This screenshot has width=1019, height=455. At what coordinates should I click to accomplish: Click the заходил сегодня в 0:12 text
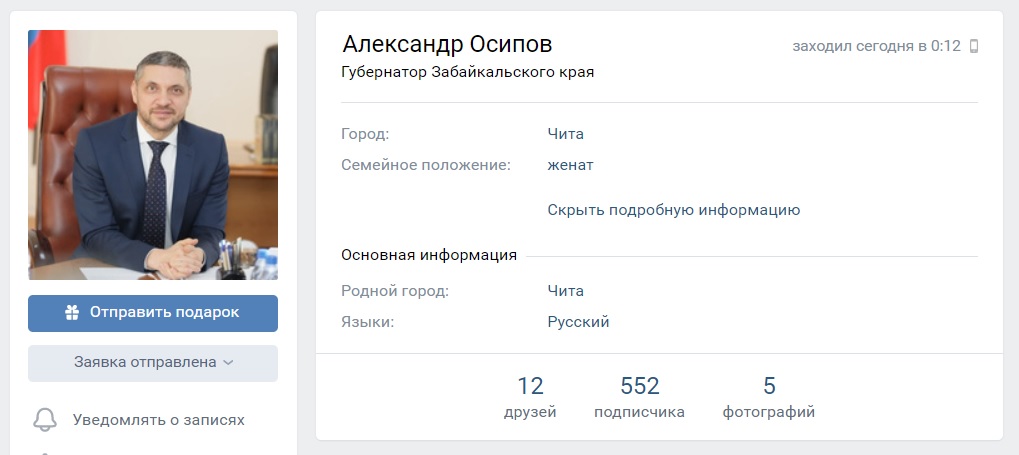tap(876, 46)
